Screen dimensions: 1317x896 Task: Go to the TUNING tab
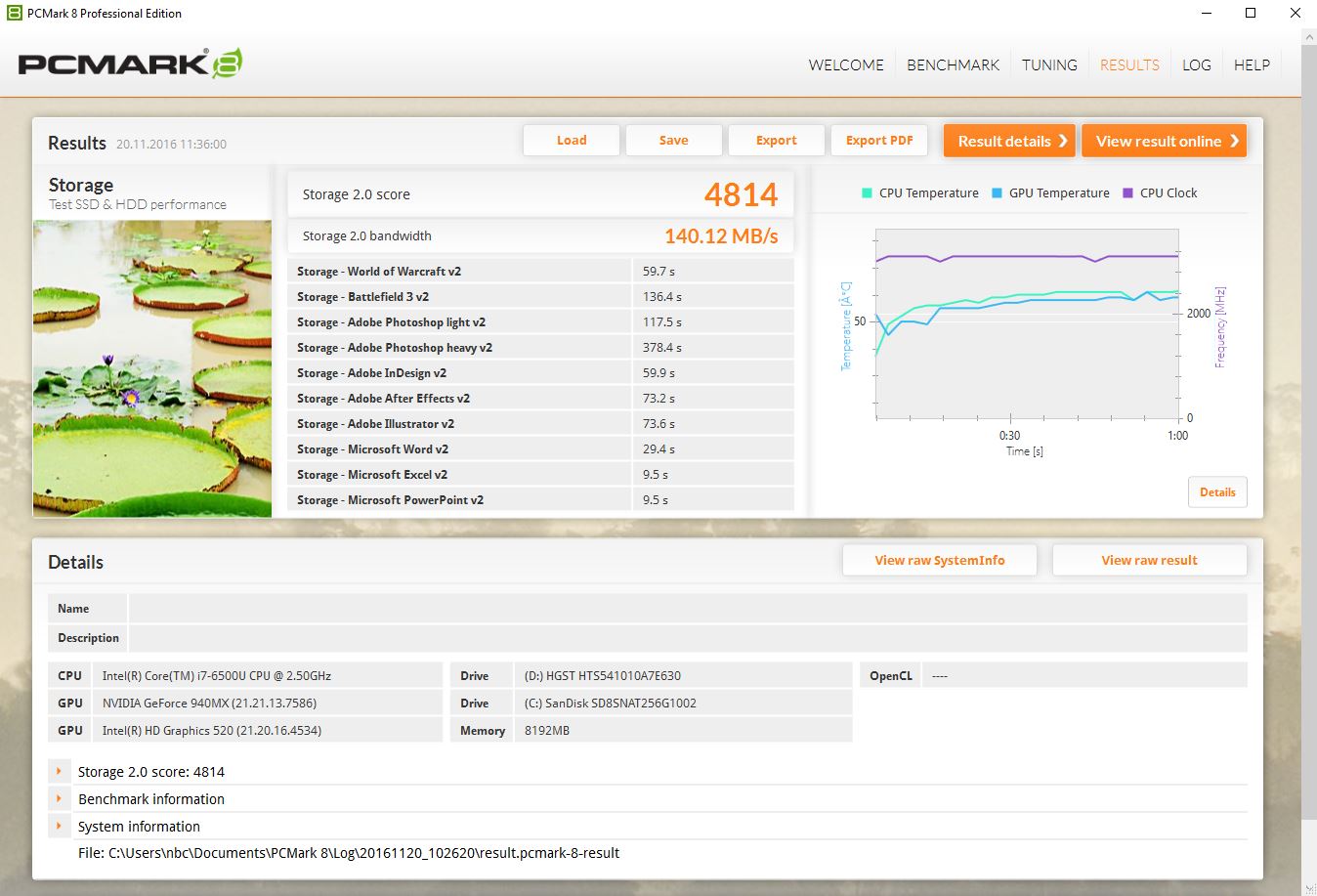[1049, 64]
